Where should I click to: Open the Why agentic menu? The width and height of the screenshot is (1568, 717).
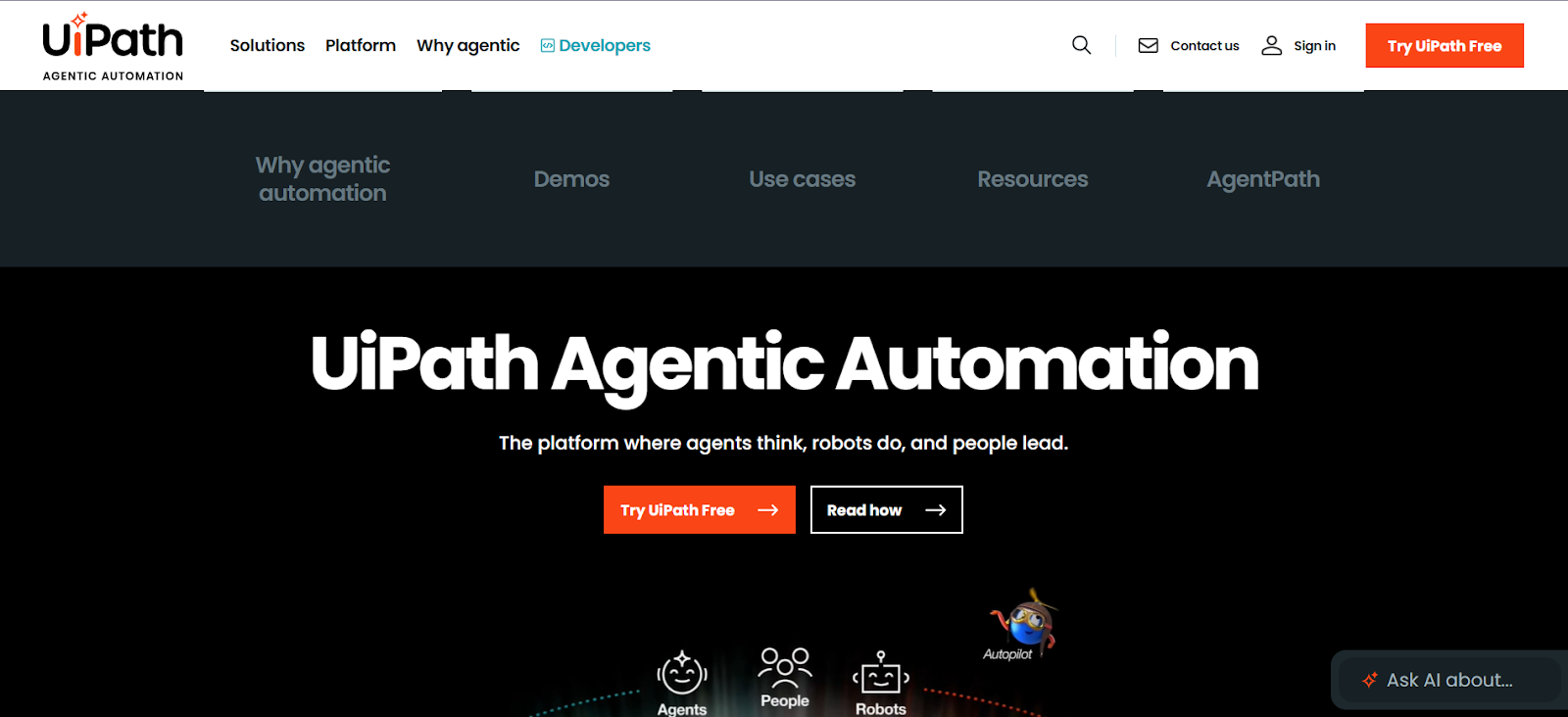[x=468, y=46]
